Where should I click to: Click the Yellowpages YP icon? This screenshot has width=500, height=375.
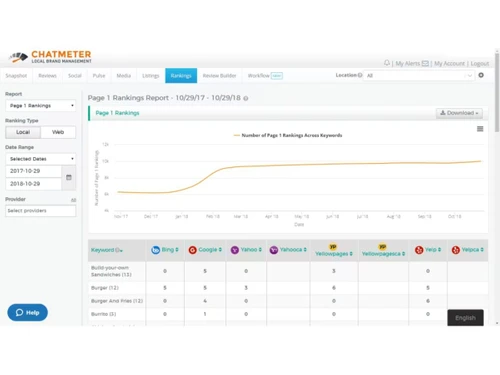[x=333, y=247]
